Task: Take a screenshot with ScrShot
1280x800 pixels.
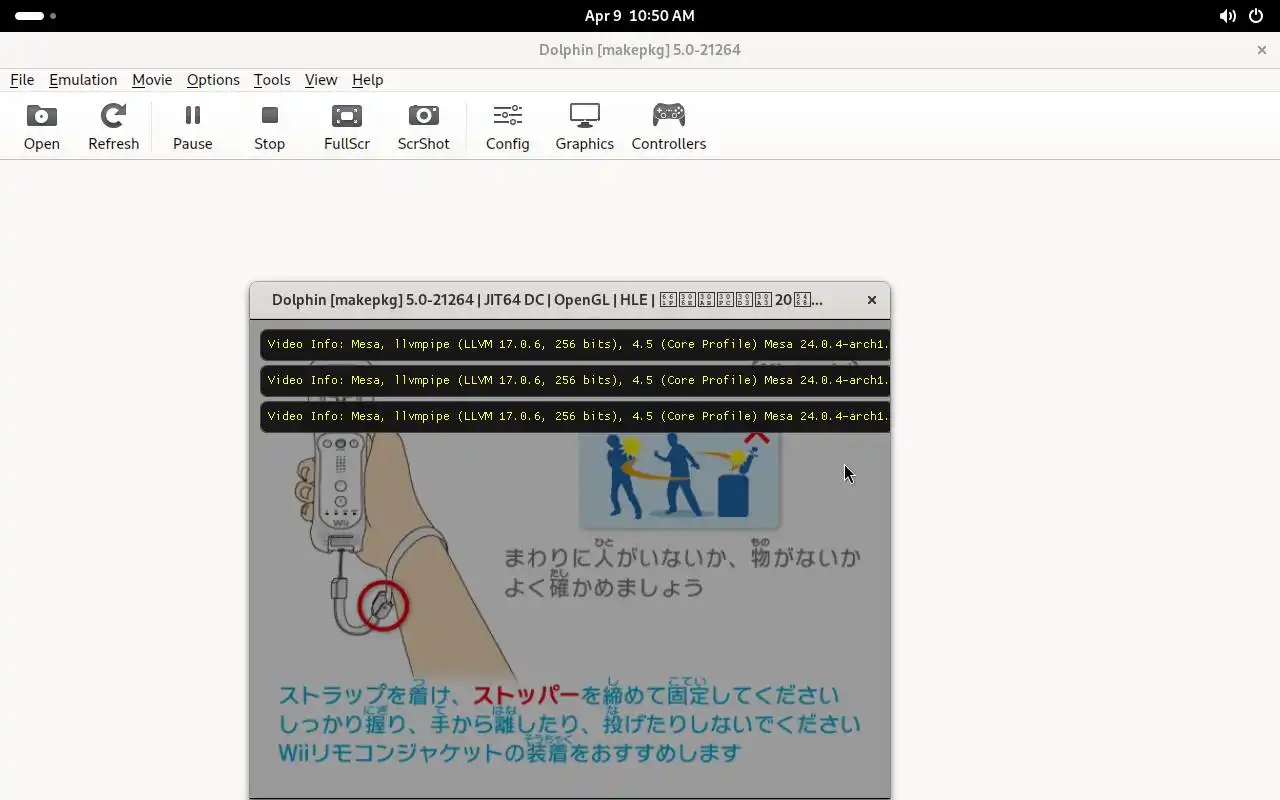Action: click(x=423, y=126)
